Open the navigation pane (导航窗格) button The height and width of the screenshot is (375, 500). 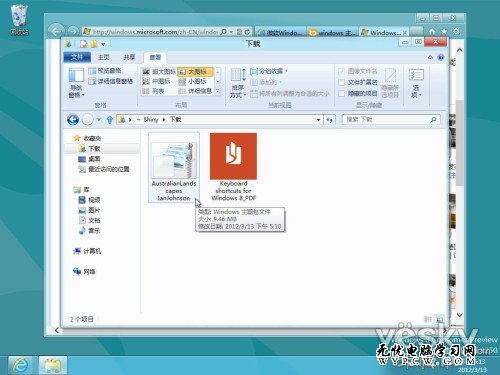click(x=76, y=83)
